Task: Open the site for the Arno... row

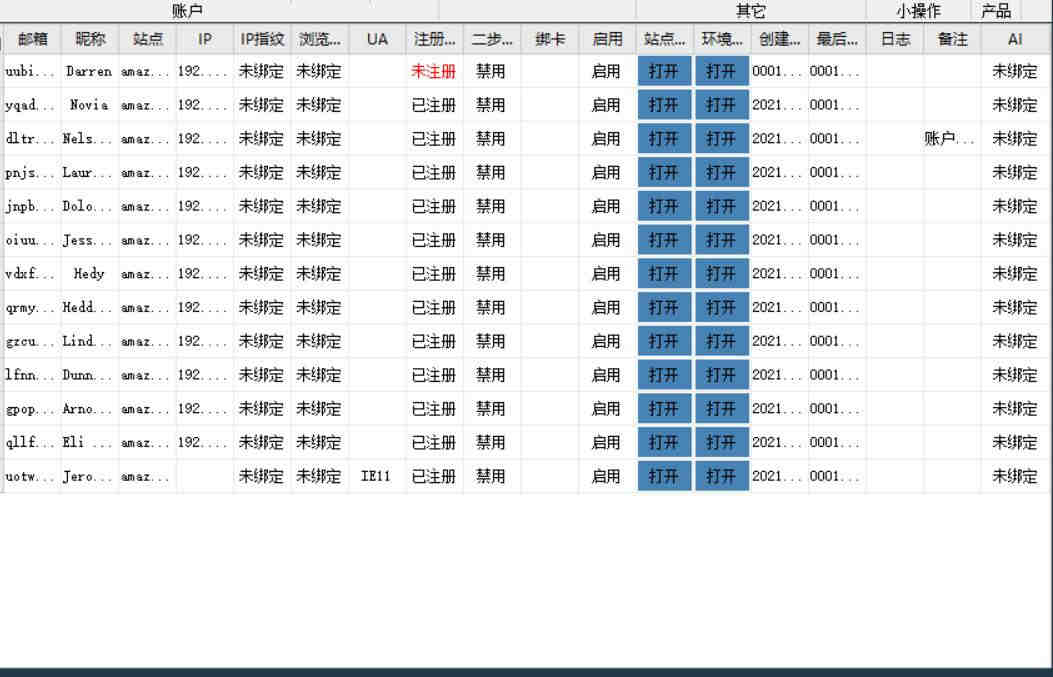Action: pos(664,409)
